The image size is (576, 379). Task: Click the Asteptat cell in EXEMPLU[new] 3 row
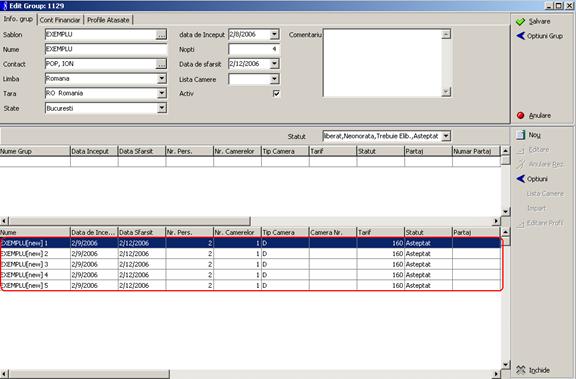coord(428,264)
